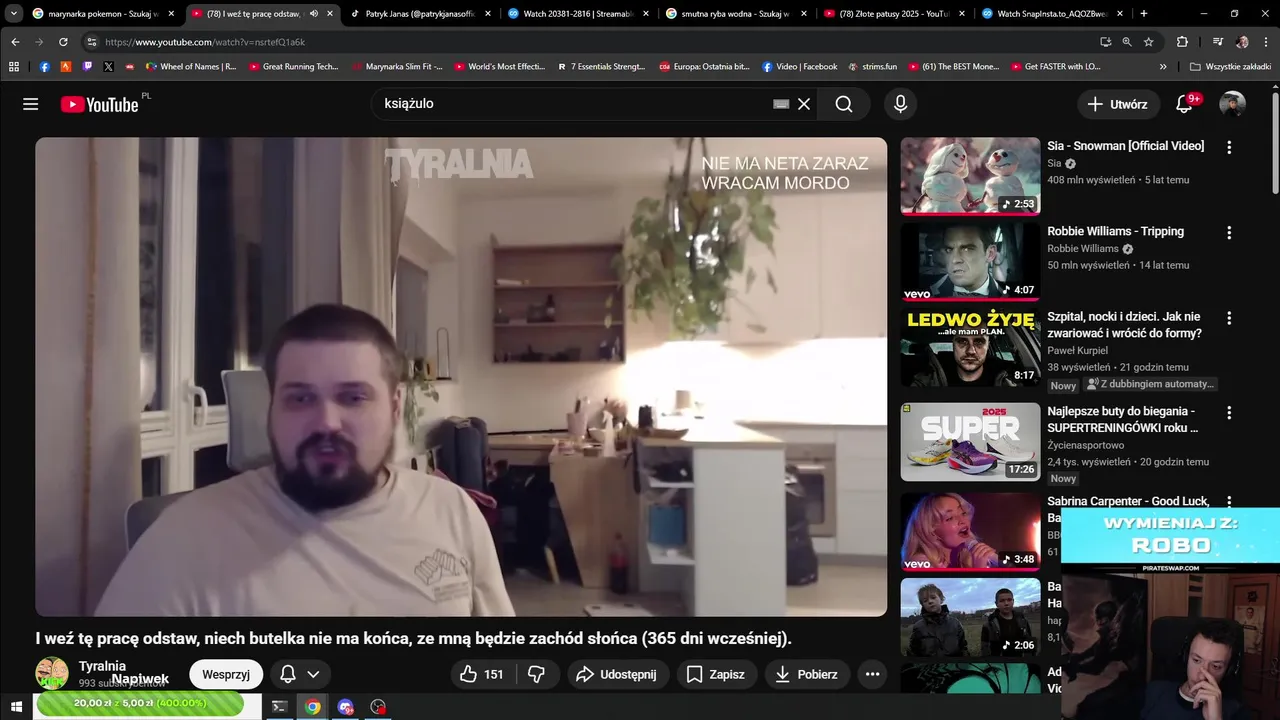Viewport: 1280px width, 720px height.
Task: Open the Robbie Williams - Tripping thumbnail
Action: (970, 261)
